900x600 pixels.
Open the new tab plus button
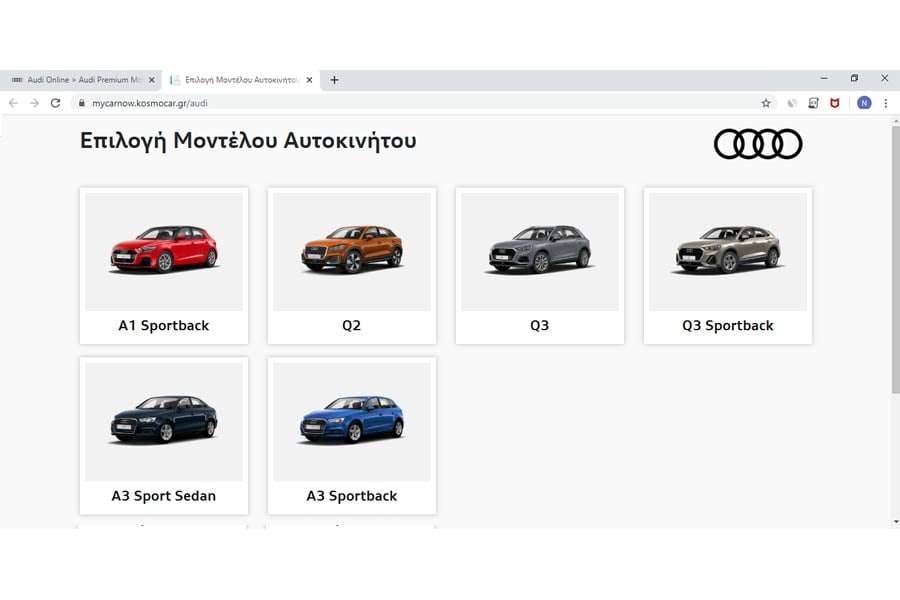tap(334, 80)
